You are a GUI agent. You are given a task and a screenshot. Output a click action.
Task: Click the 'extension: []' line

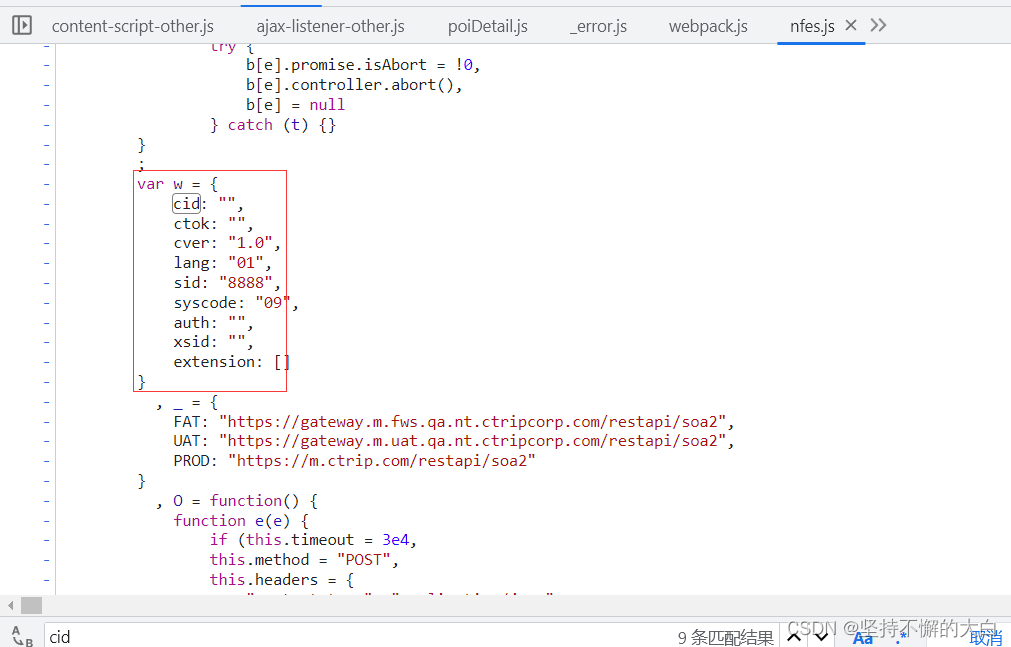pyautogui.click(x=231, y=362)
